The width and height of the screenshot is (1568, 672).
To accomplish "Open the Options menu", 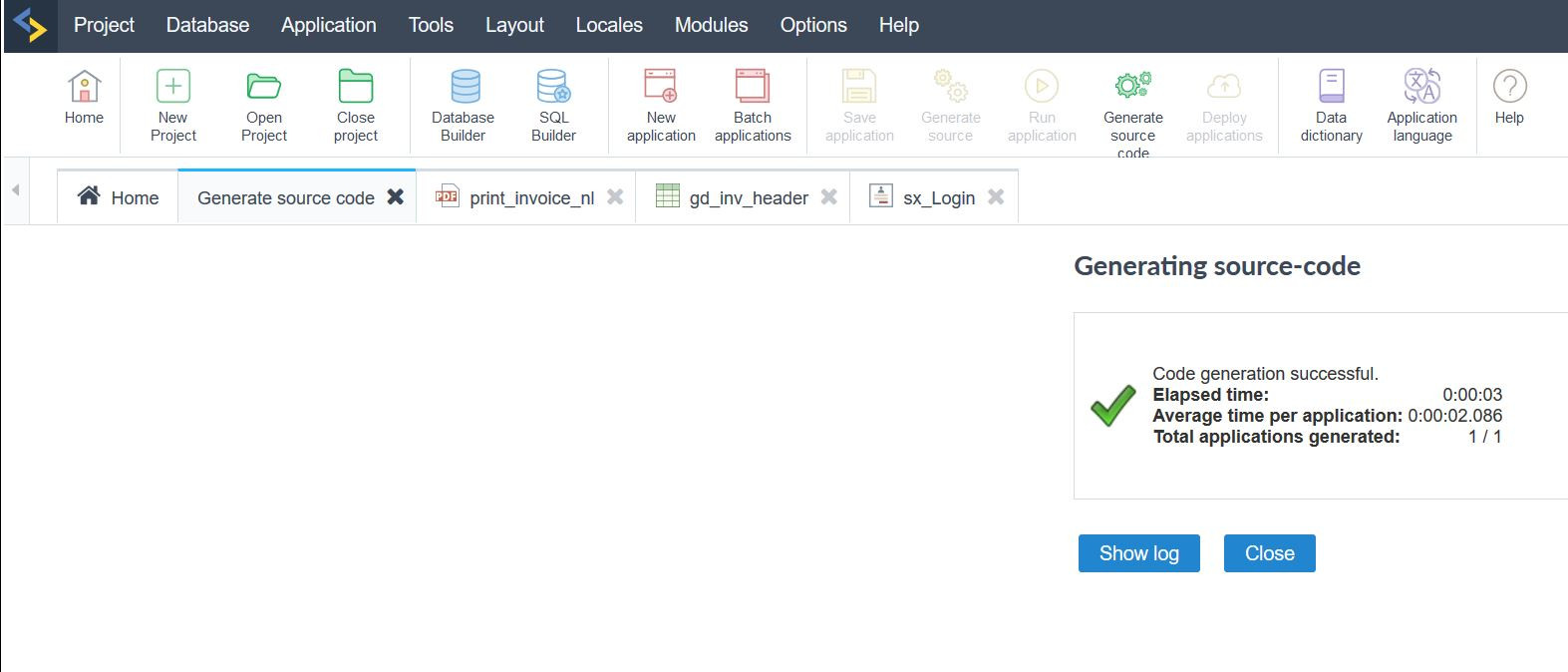I will 813,25.
